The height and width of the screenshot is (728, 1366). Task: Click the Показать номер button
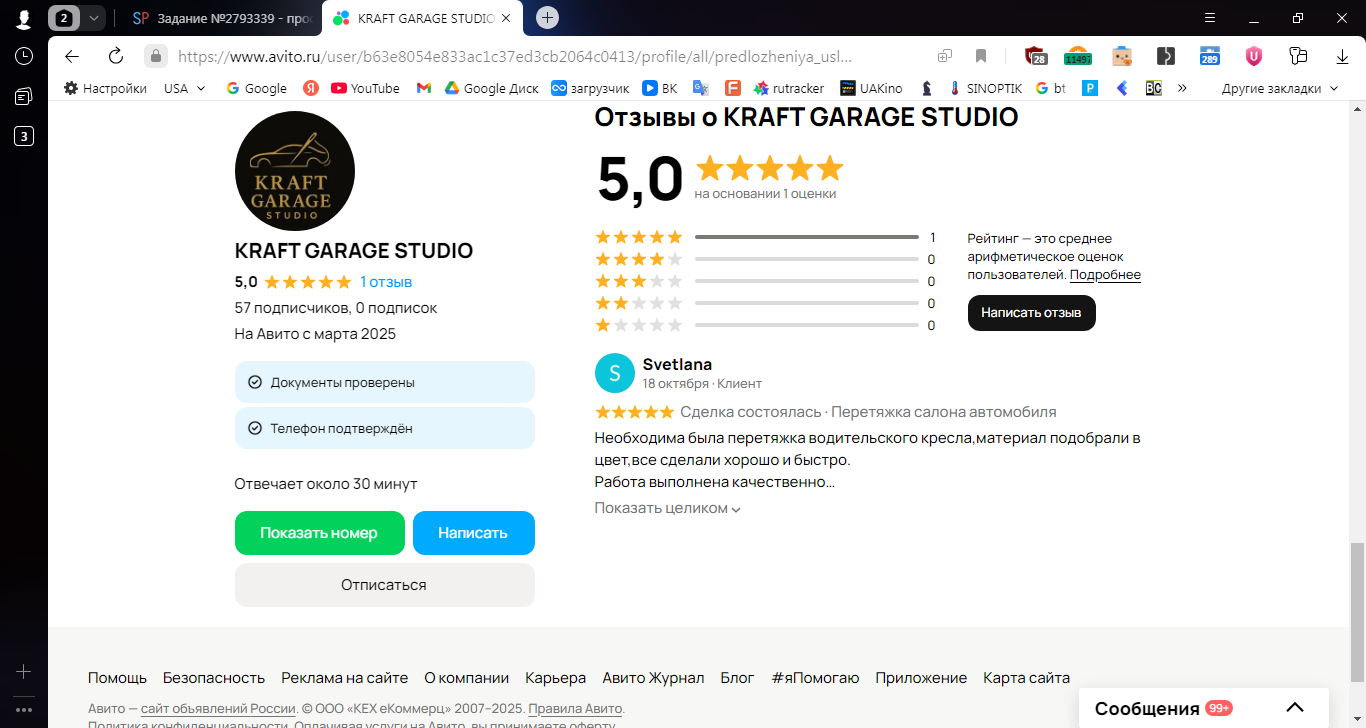coord(320,533)
